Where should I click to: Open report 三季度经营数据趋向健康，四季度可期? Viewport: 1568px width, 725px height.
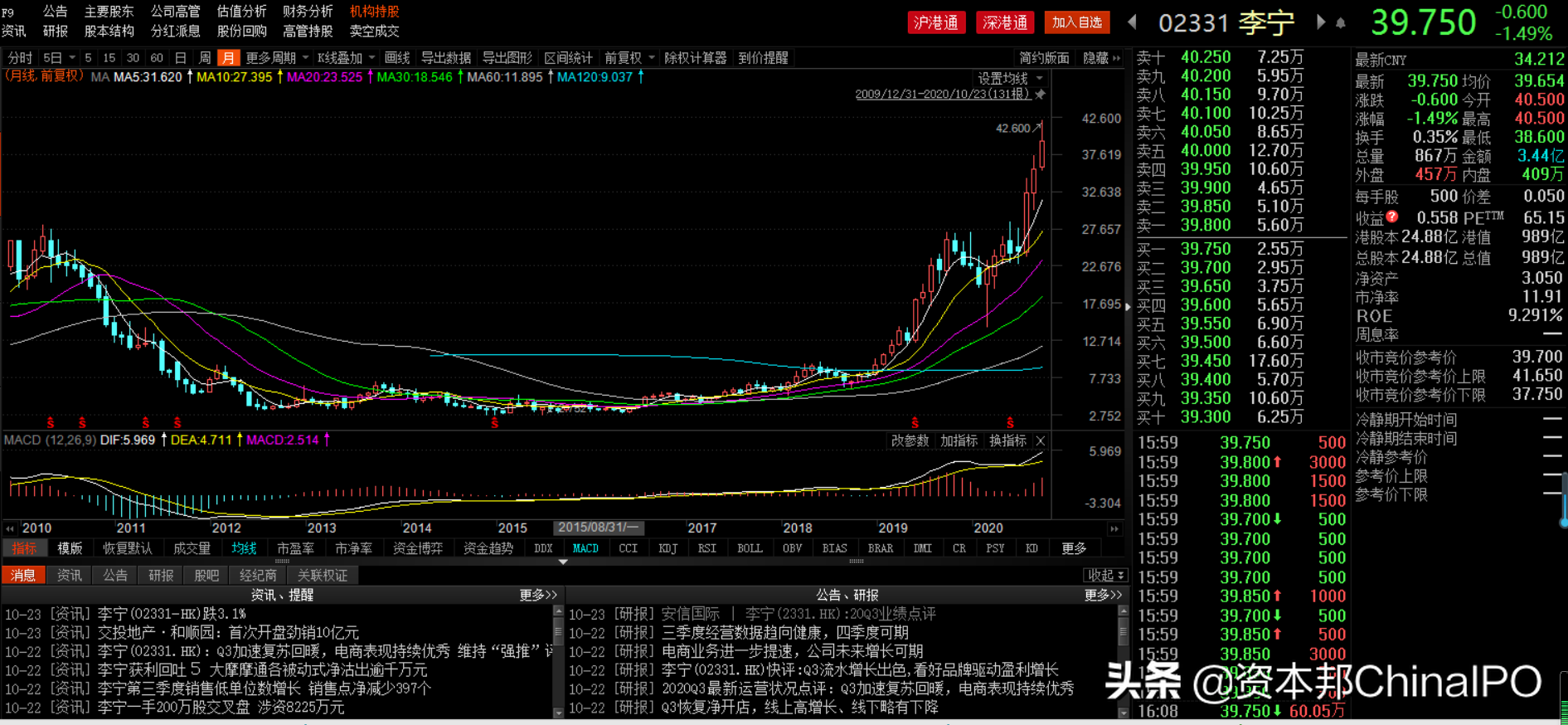click(x=785, y=632)
